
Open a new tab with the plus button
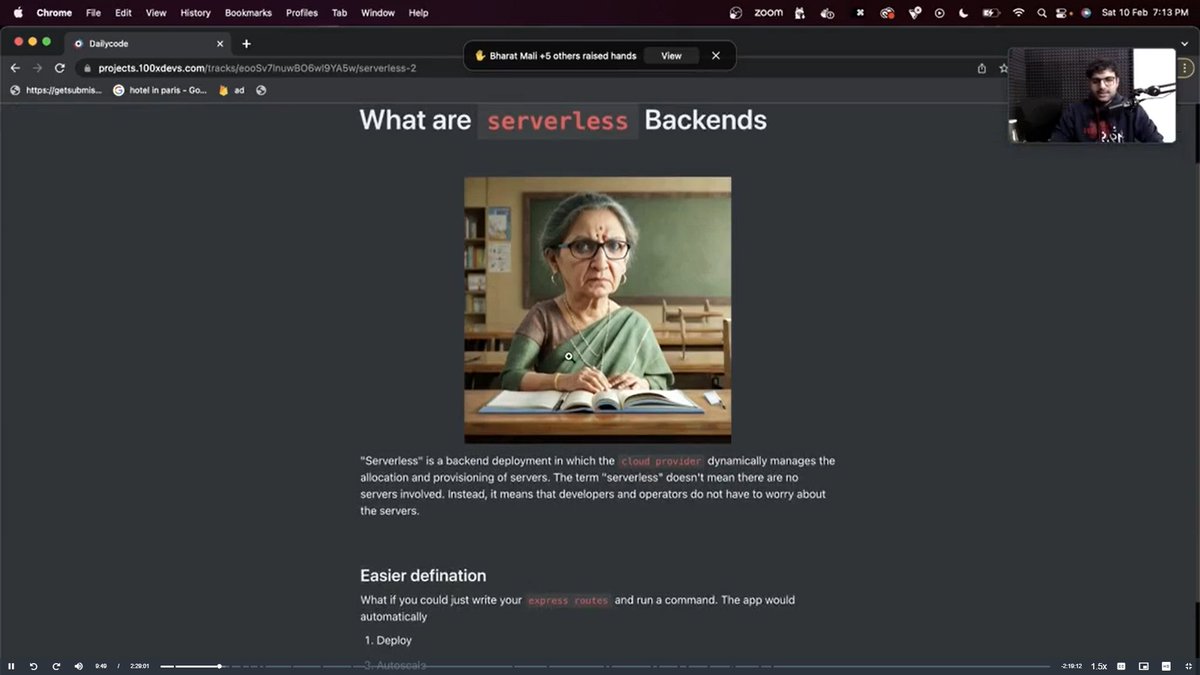246,43
